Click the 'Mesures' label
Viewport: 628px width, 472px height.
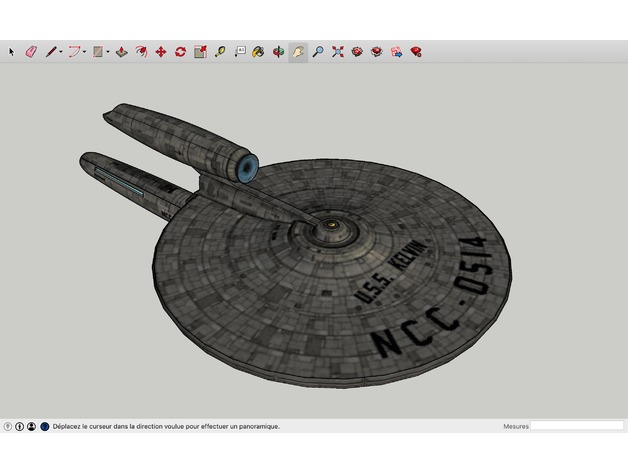tap(515, 426)
